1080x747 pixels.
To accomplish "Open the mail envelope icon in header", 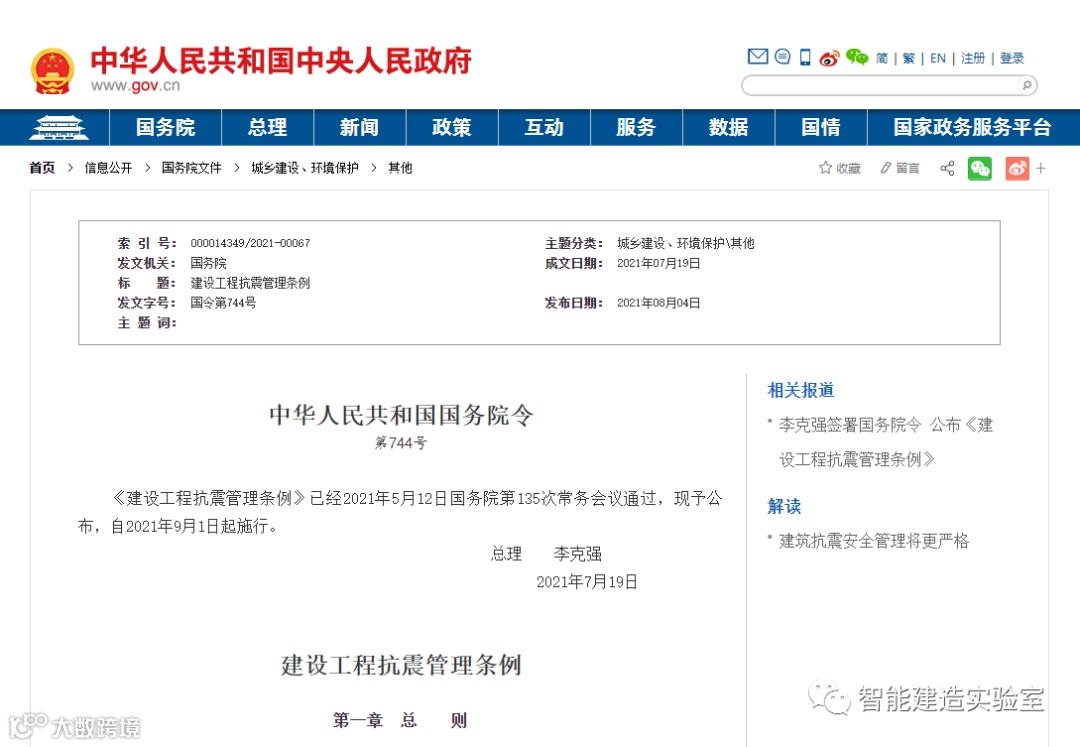I will [x=758, y=56].
